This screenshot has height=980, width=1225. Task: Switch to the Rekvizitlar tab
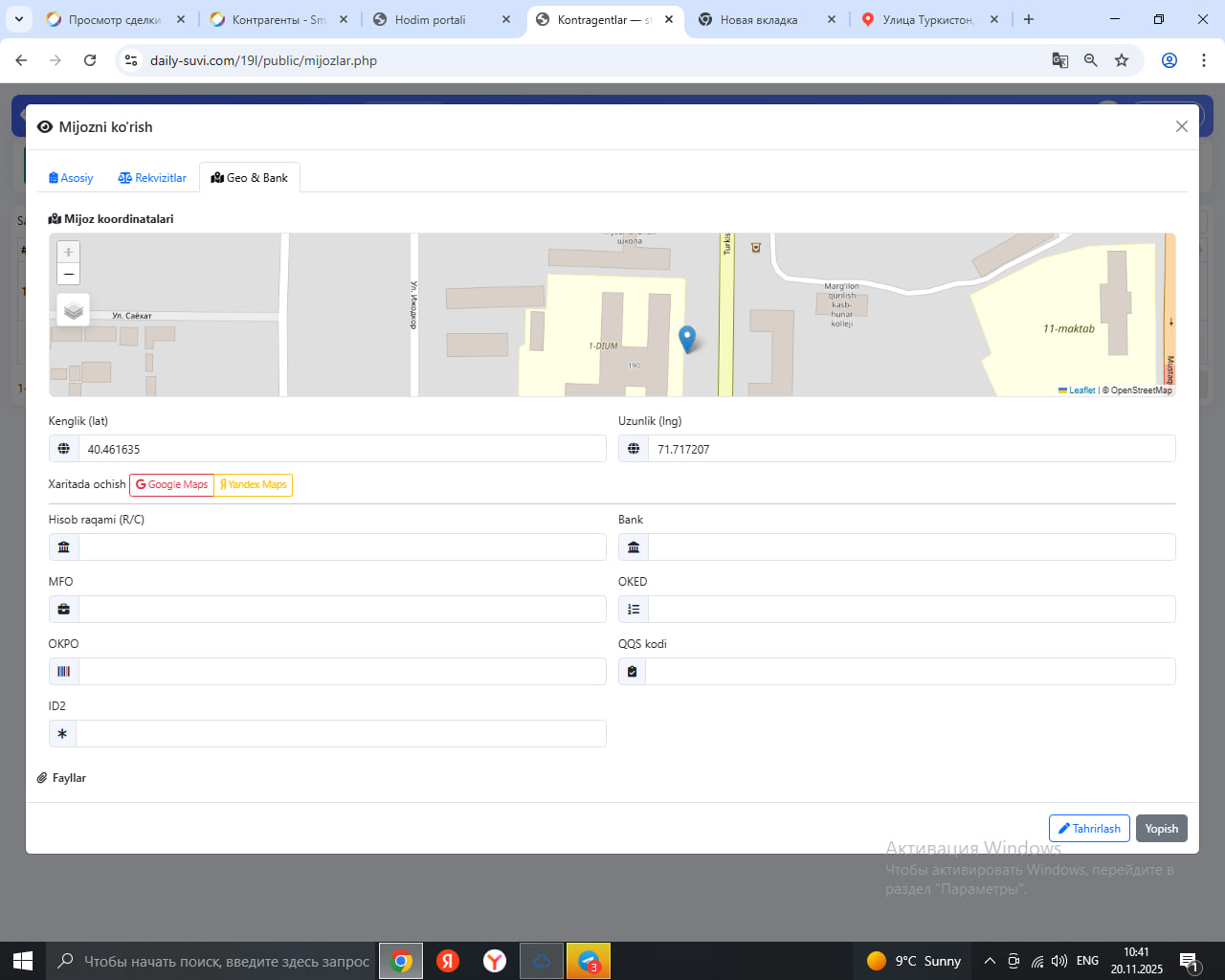[152, 178]
